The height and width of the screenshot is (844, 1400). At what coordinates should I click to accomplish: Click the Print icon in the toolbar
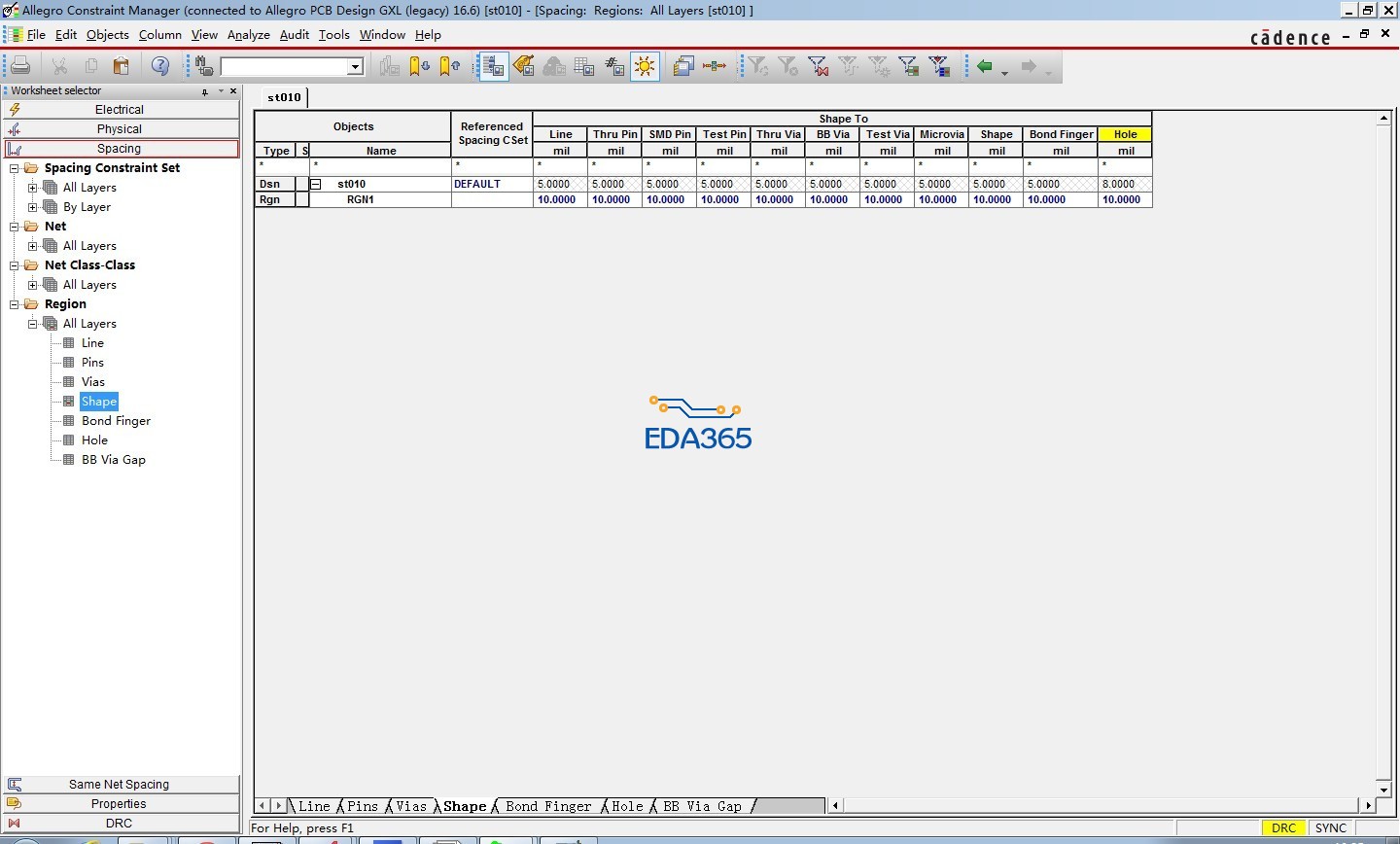pos(20,66)
